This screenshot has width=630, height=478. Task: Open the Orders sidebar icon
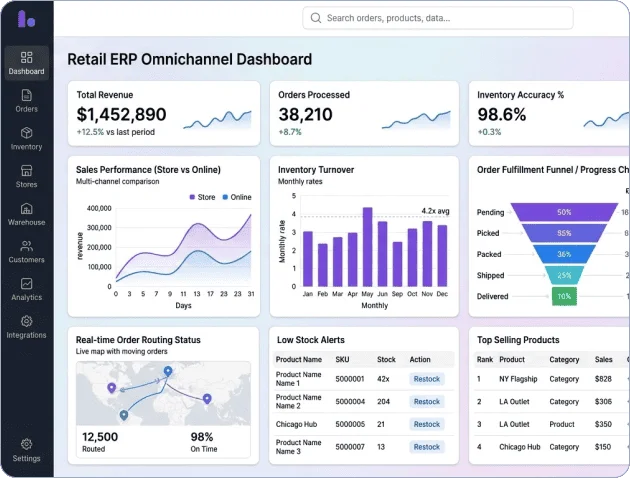click(27, 95)
